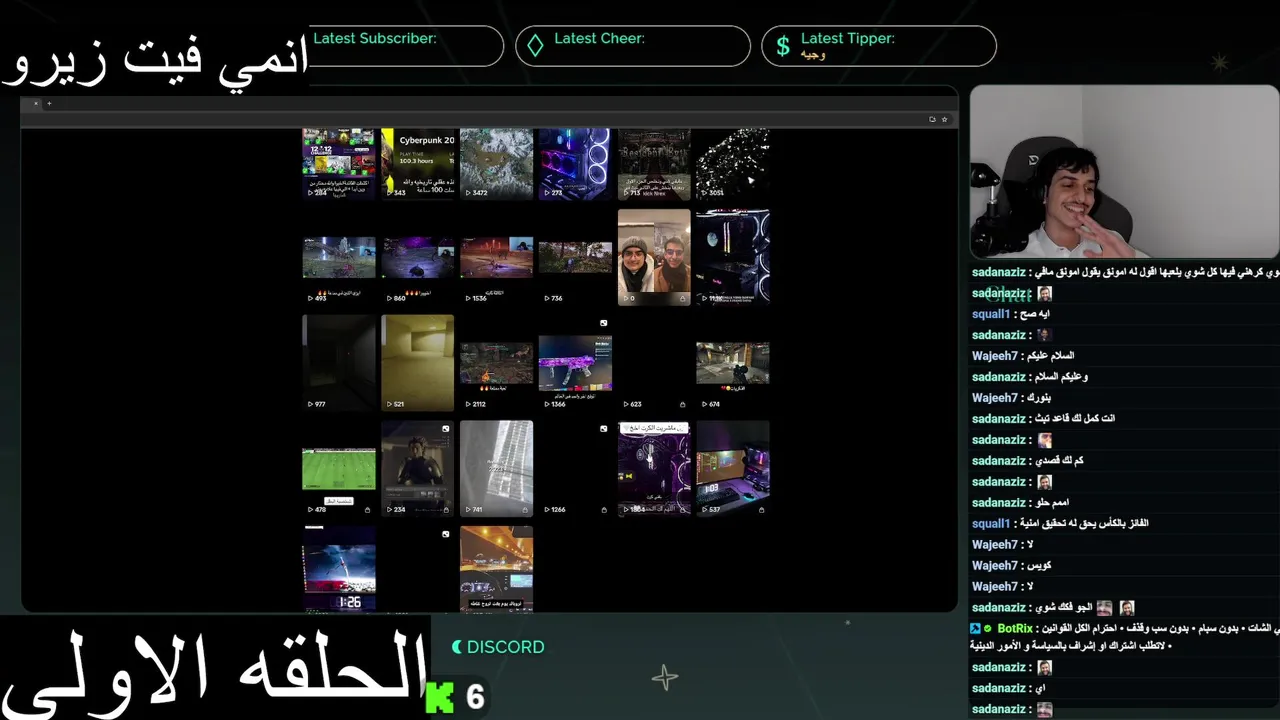Click sadanaziz beside the 'اممم حلو' message
Viewport: 1280px width, 720px height.
click(x=999, y=503)
